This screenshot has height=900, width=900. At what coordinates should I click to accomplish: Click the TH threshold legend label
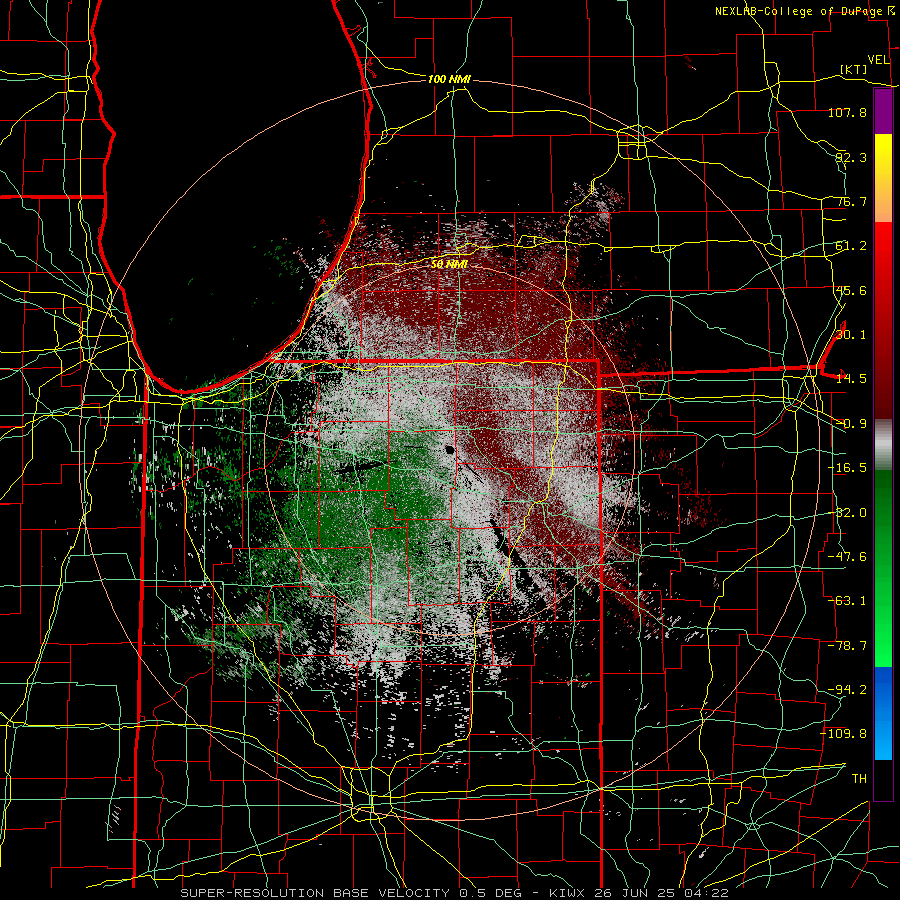[859, 779]
